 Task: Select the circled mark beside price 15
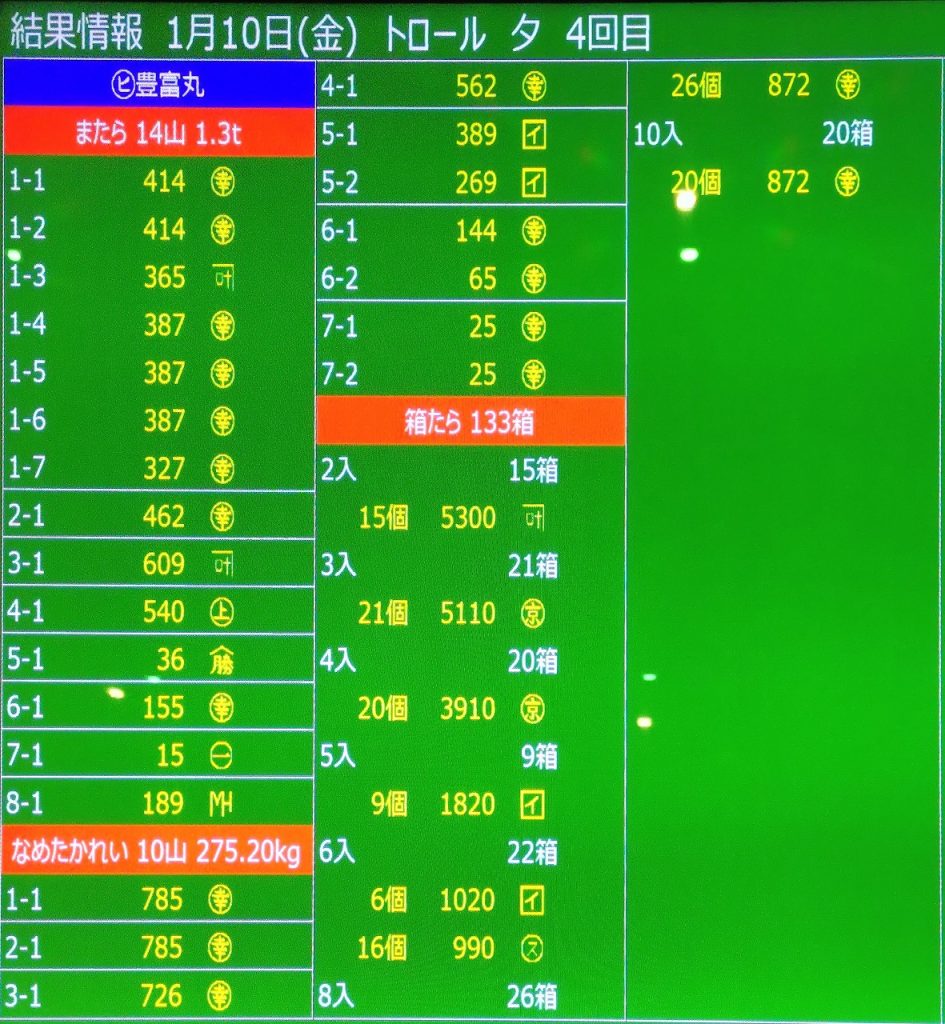coord(222,756)
